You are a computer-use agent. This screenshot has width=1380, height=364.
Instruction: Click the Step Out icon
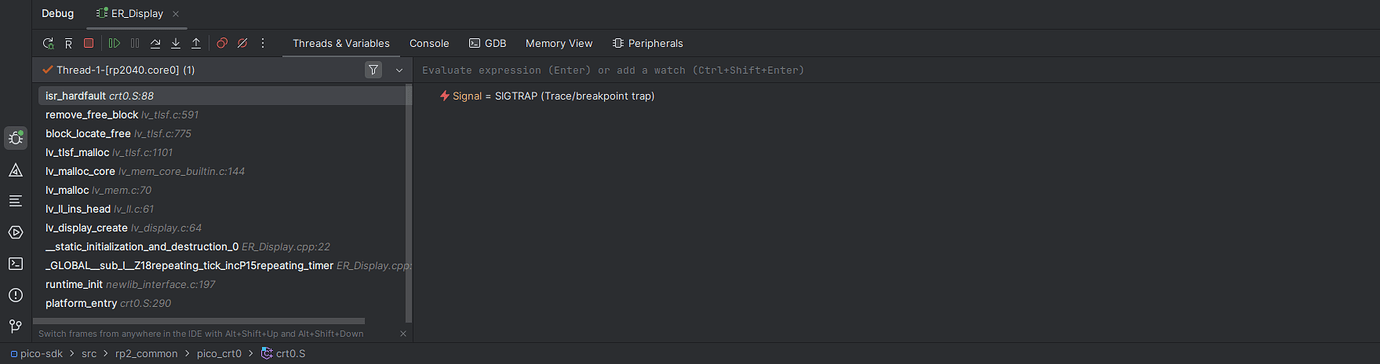[x=196, y=44]
